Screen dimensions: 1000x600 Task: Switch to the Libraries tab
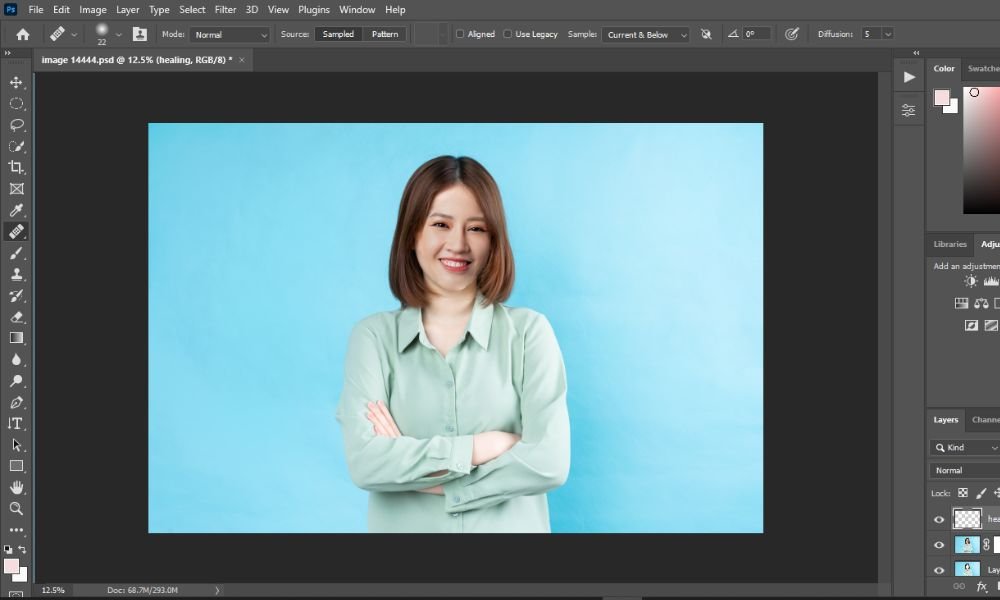[x=950, y=244]
